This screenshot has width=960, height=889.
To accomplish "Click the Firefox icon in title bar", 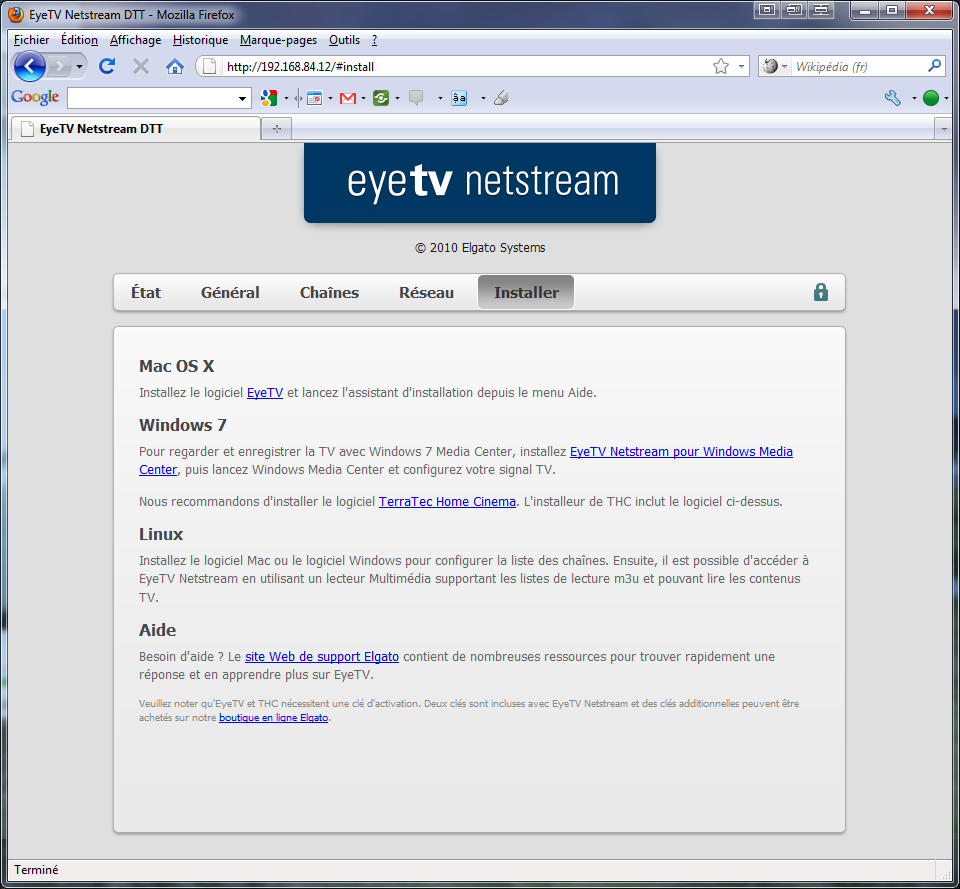I will click(x=17, y=14).
